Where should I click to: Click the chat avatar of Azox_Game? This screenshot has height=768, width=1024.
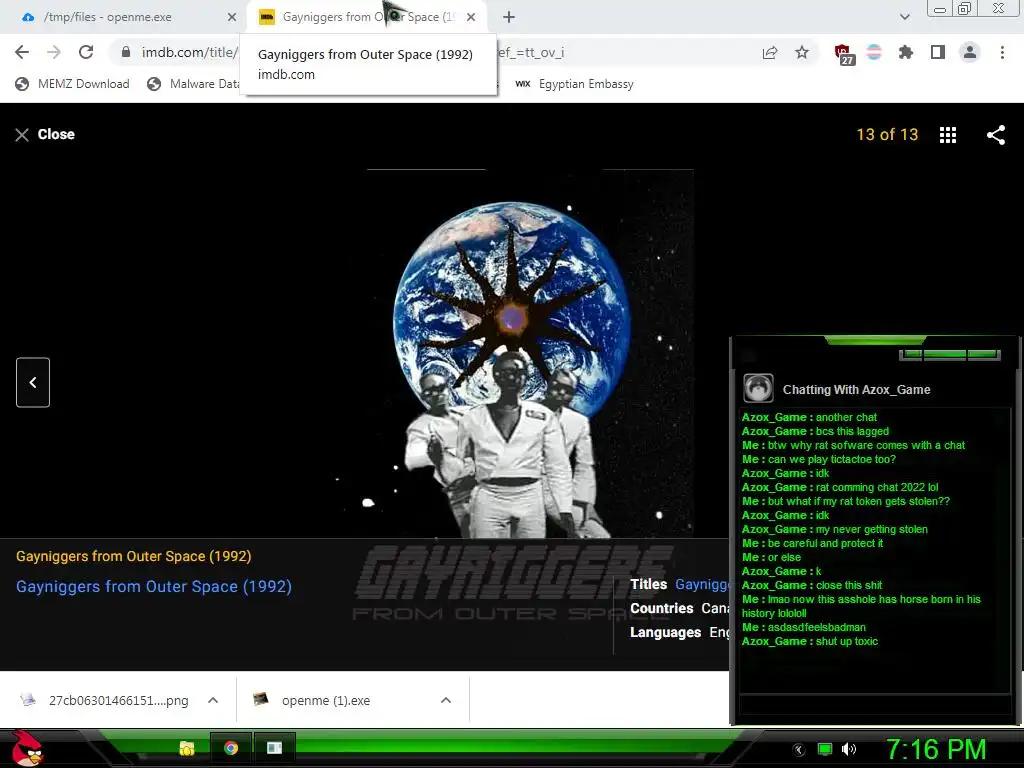tap(758, 389)
